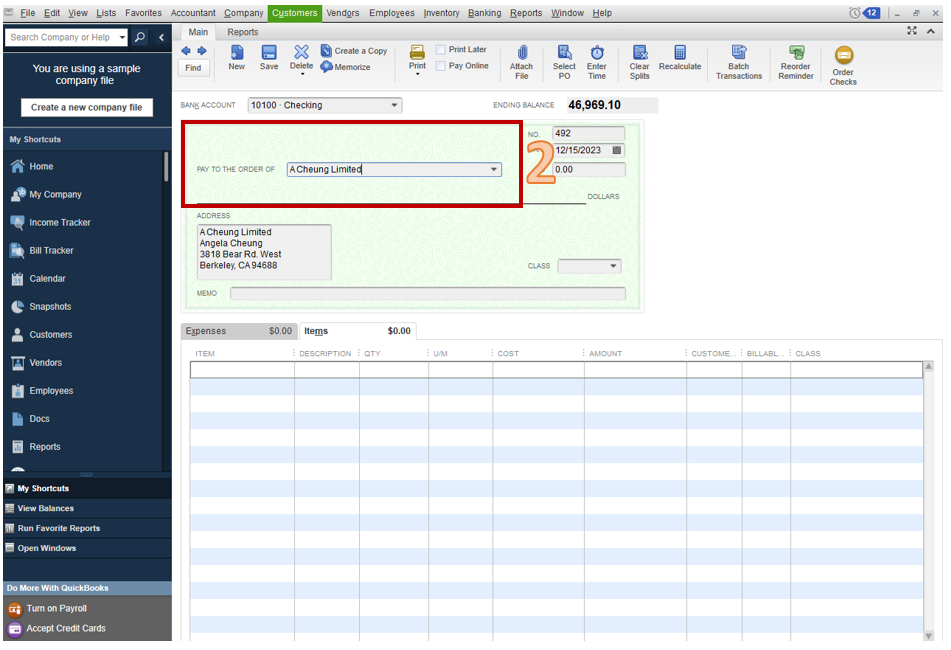Select the Main ribbon tab
Image resolution: width=951 pixels, height=650 pixels.
tap(198, 32)
